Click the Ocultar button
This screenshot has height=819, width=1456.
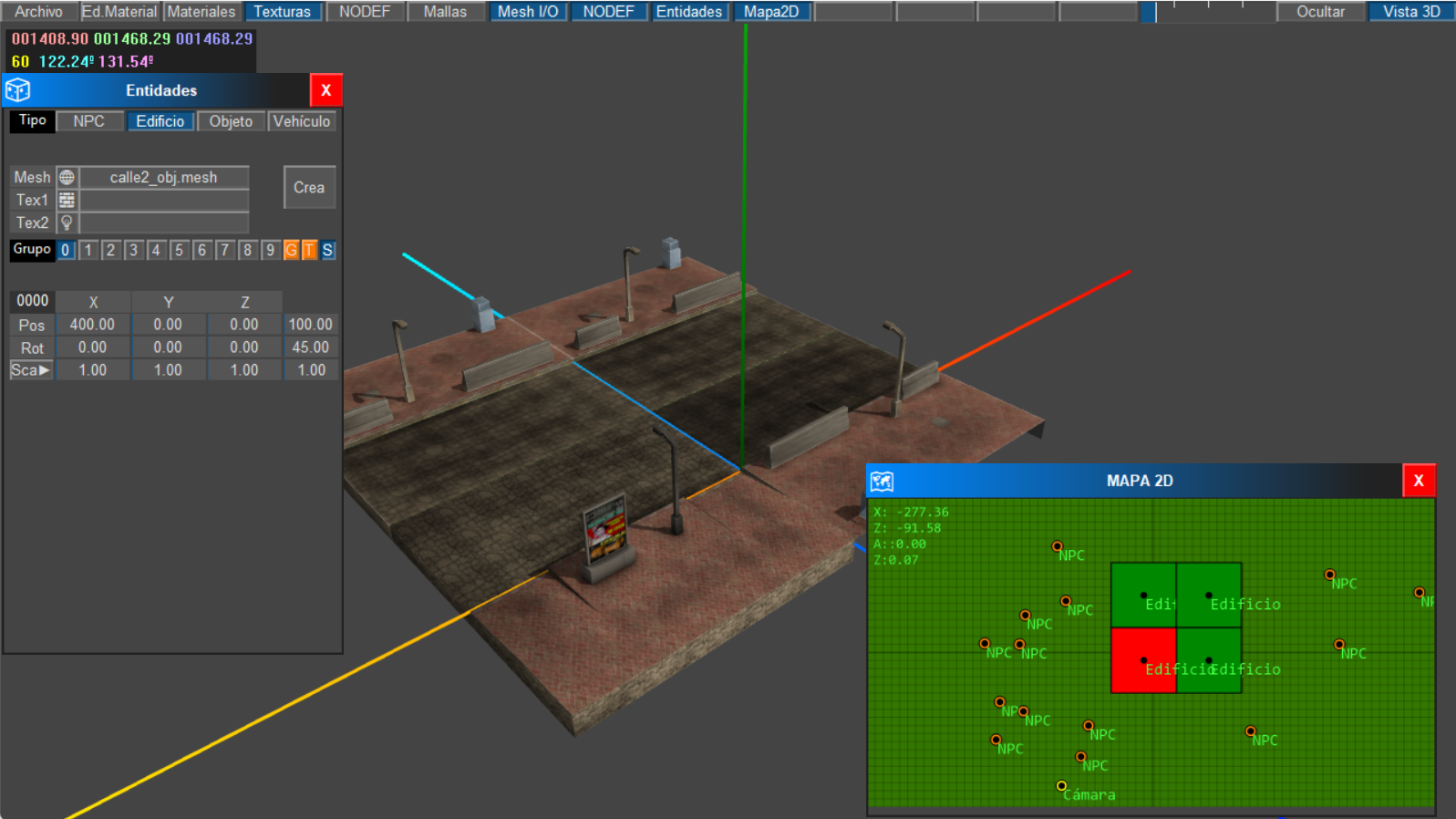pyautogui.click(x=1320, y=12)
